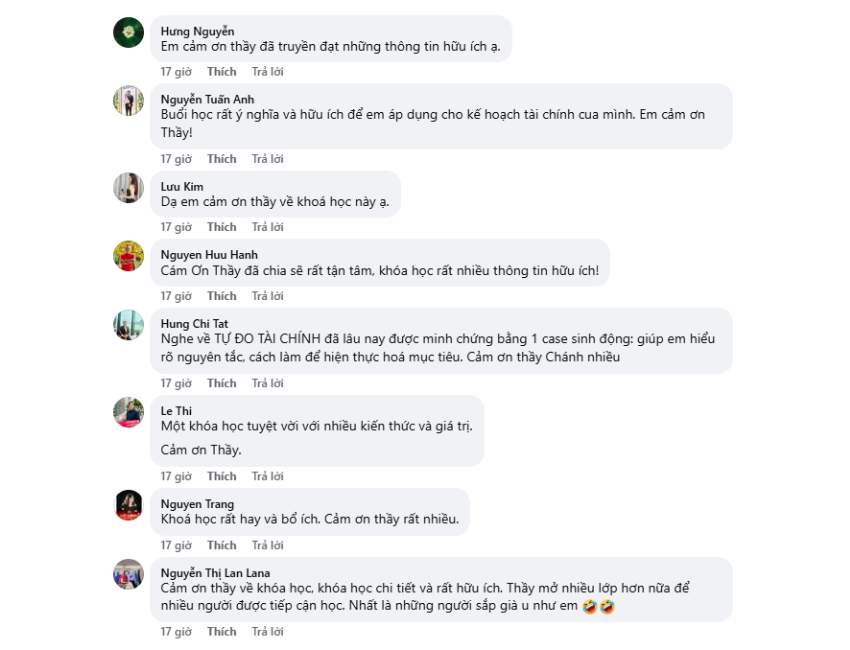
Task: Click 17 giờ timestamp below Nguyen Trang's comment
Action: click(176, 545)
